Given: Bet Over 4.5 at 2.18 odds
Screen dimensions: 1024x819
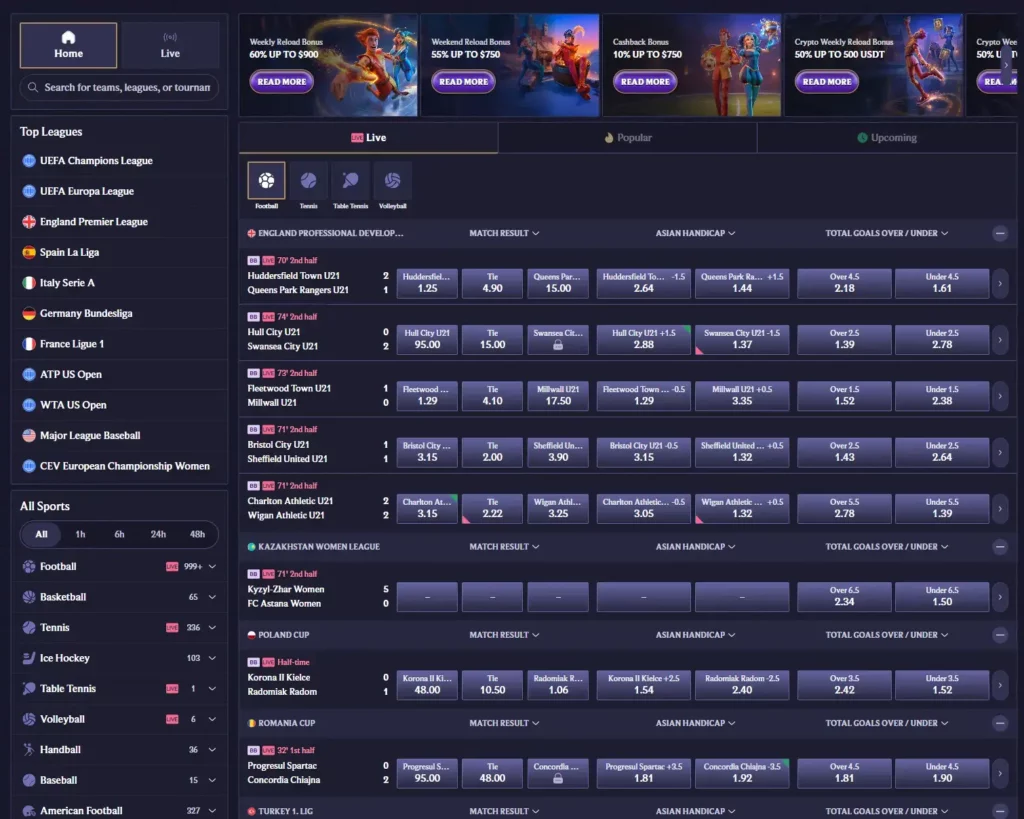Looking at the screenshot, I should click(844, 283).
